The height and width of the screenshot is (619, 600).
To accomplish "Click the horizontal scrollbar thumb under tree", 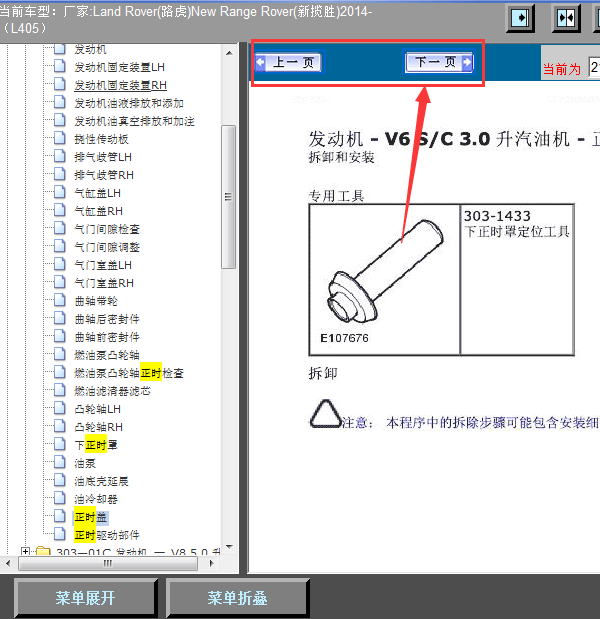I will pos(108,563).
